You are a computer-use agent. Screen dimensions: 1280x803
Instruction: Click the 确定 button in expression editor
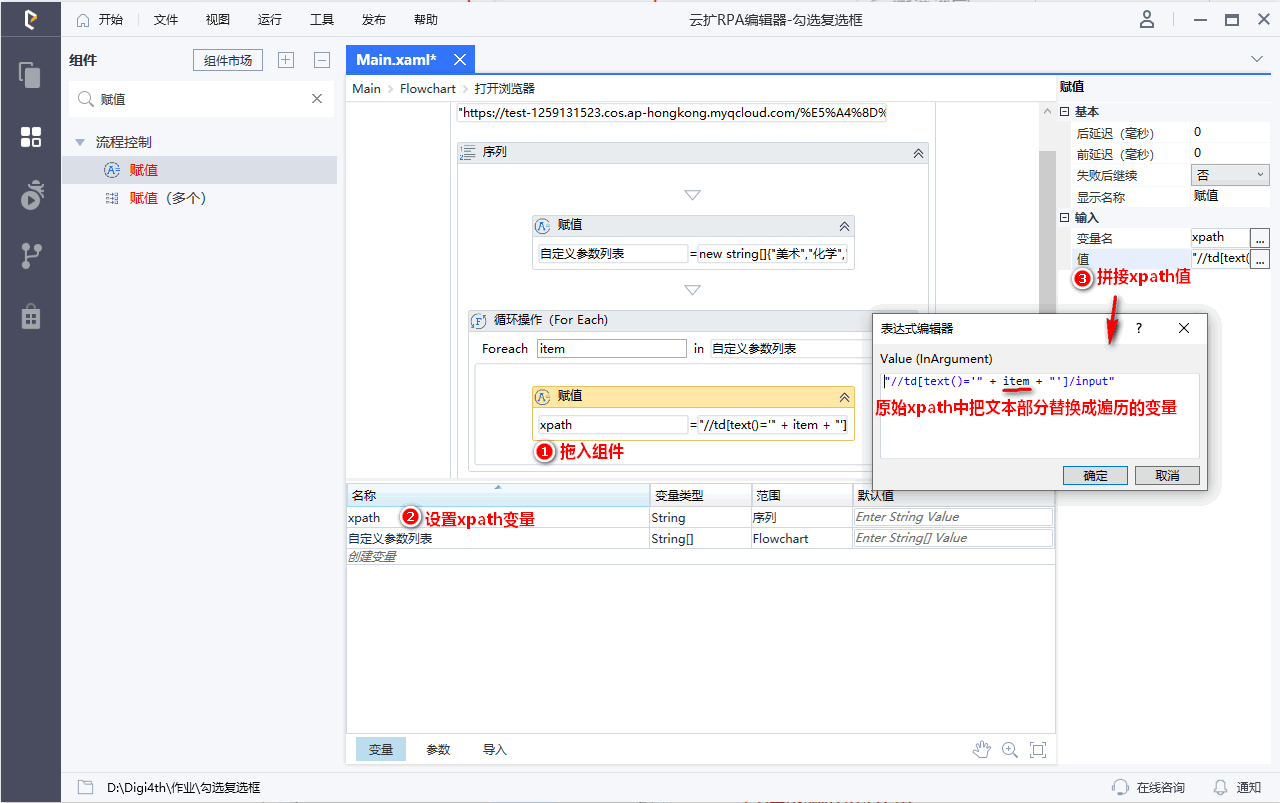pos(1095,476)
